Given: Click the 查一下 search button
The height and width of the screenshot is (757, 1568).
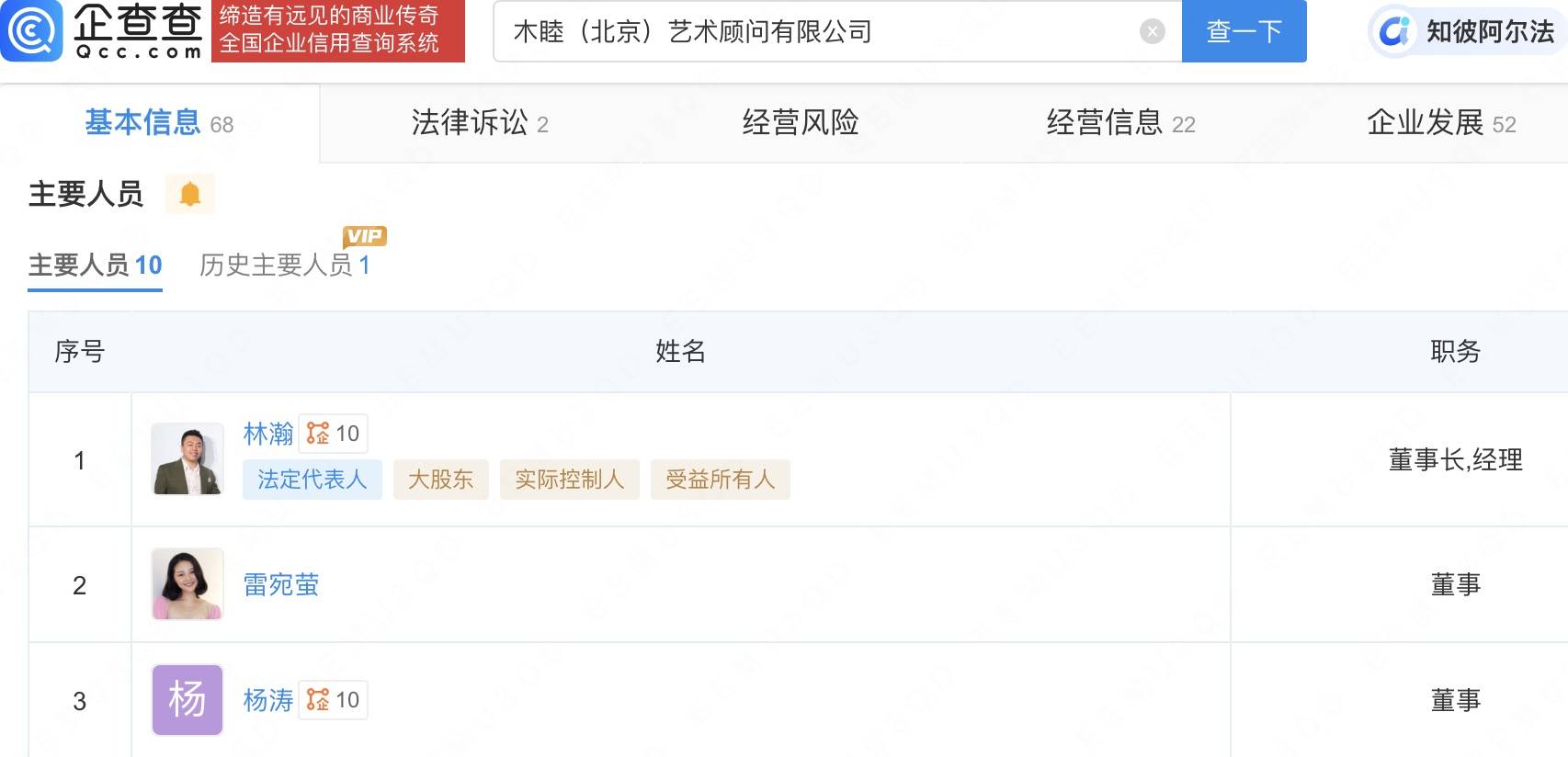Looking at the screenshot, I should [1244, 31].
